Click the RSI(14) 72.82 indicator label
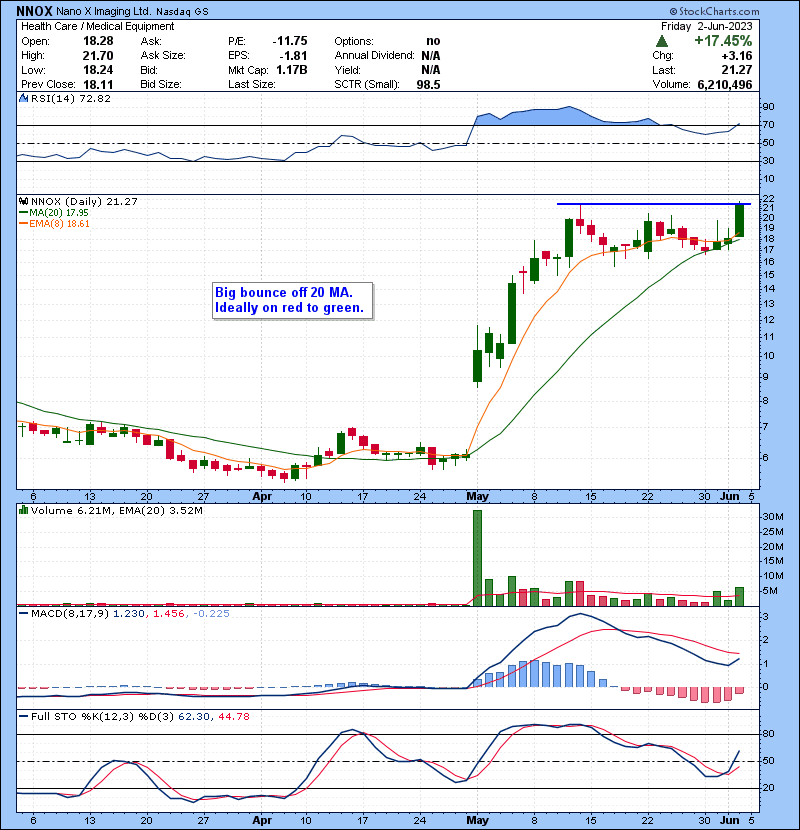The width and height of the screenshot is (800, 830). [x=71, y=98]
